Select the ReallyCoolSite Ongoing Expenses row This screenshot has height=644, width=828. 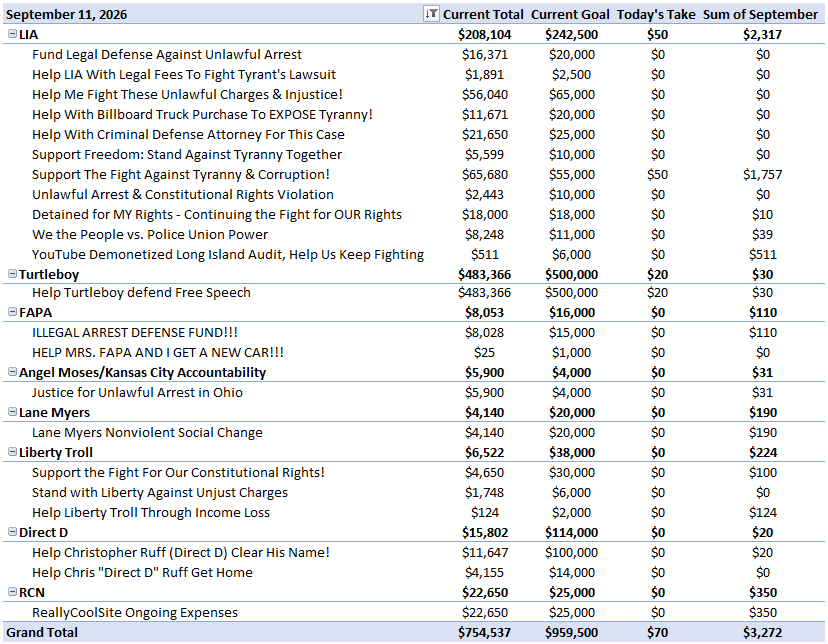coord(414,612)
